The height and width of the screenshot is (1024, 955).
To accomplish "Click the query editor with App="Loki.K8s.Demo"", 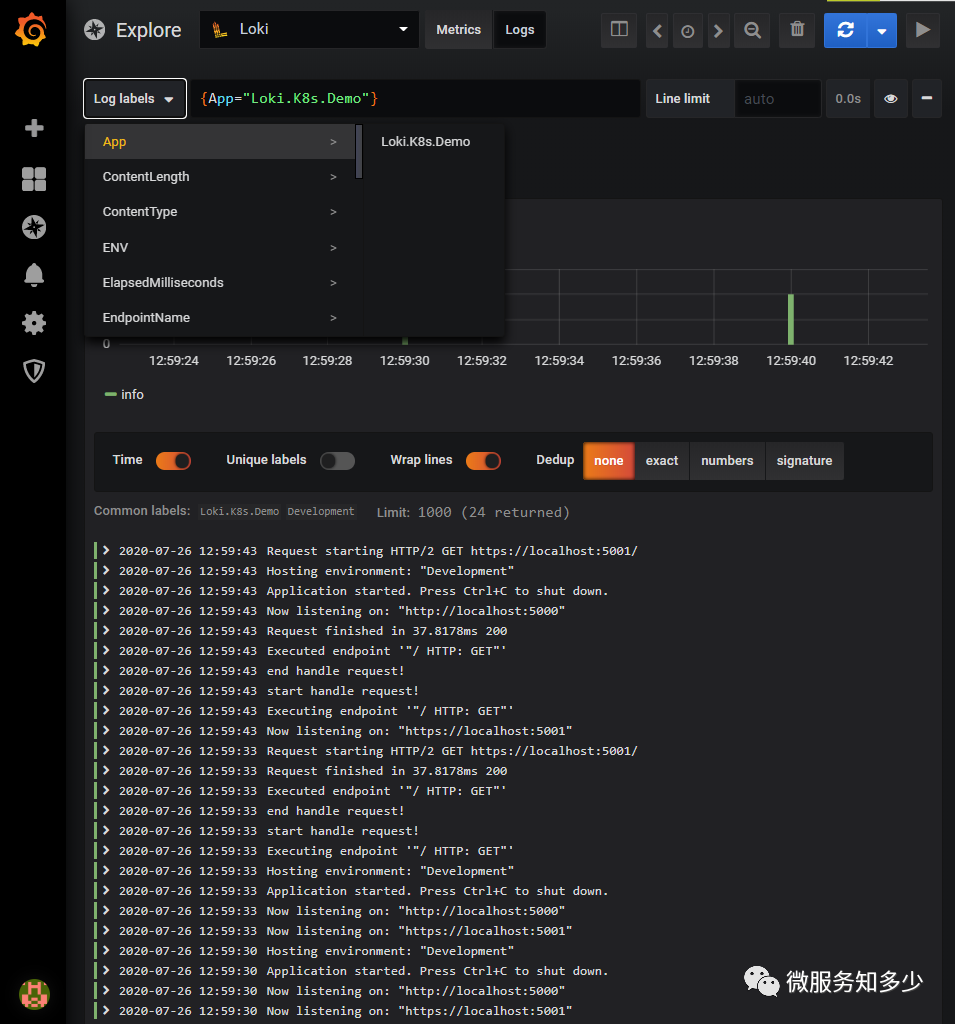I will tap(415, 99).
